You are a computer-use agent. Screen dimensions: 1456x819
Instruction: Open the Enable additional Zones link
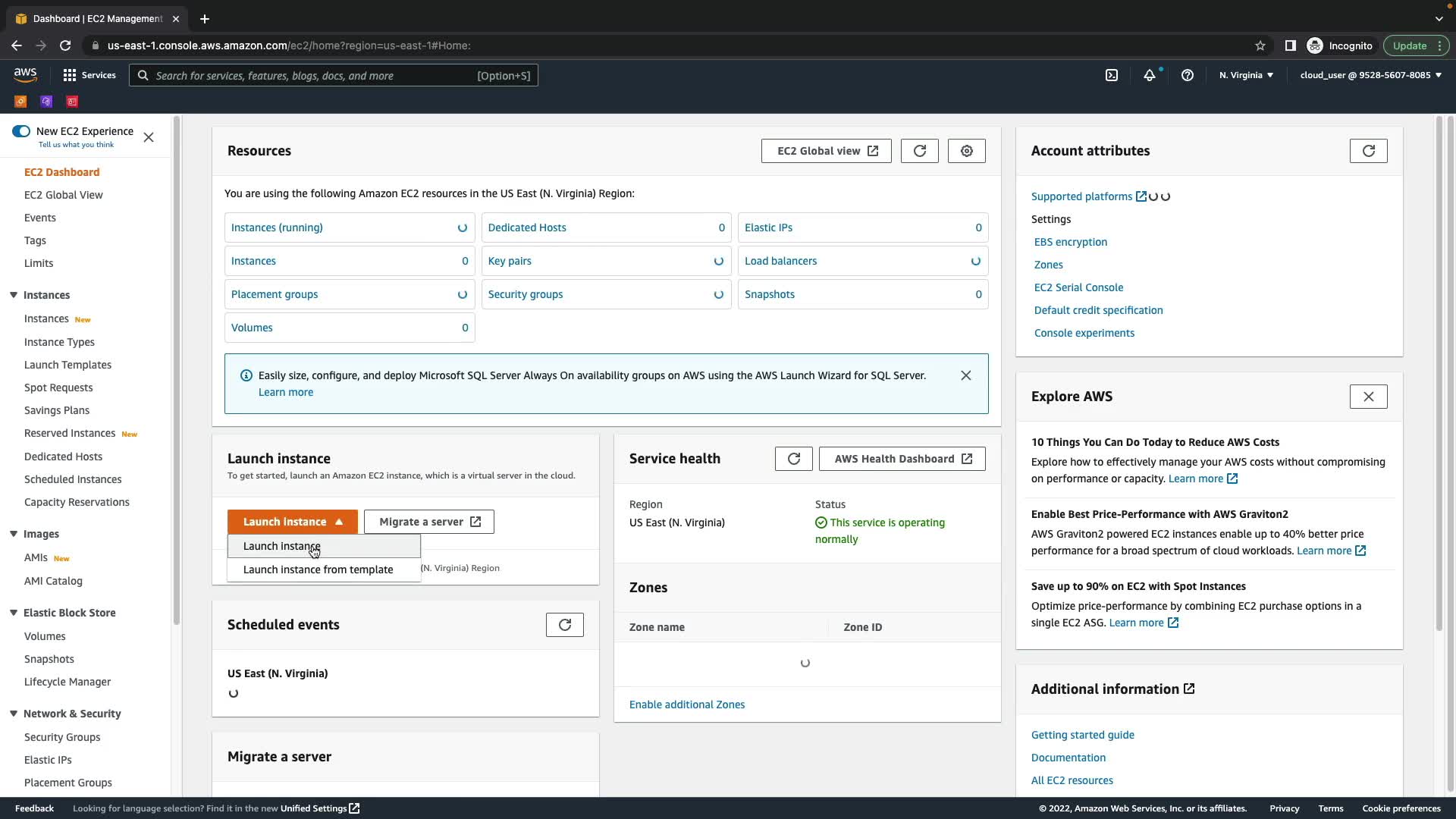coord(686,704)
